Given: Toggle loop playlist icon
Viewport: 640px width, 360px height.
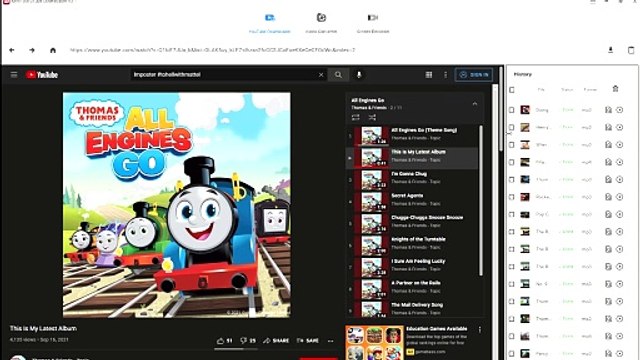Looking at the screenshot, I should point(356,118).
